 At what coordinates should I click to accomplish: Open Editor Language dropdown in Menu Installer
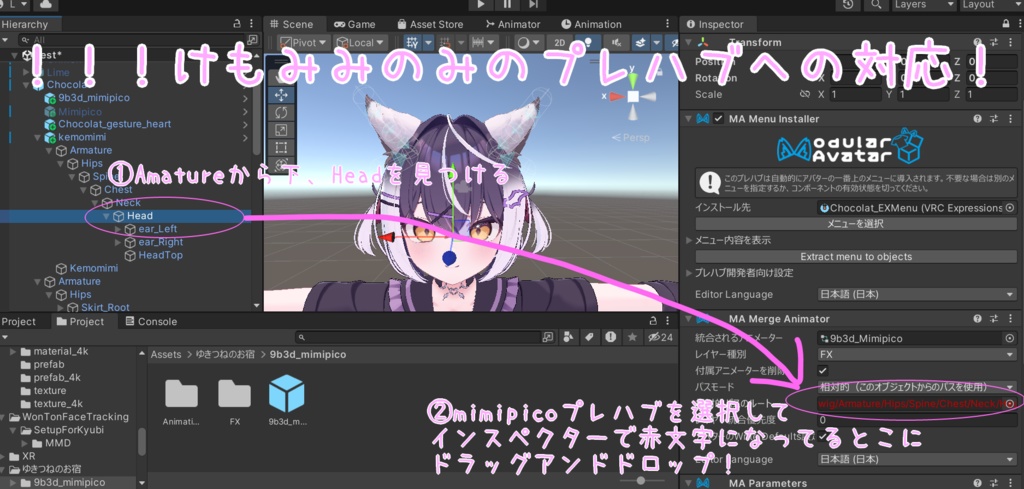[917, 294]
